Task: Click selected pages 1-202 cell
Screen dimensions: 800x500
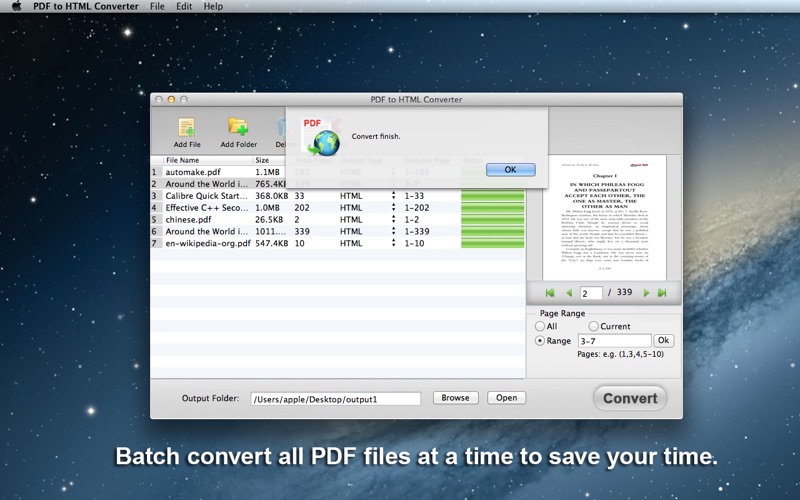Action: [417, 208]
